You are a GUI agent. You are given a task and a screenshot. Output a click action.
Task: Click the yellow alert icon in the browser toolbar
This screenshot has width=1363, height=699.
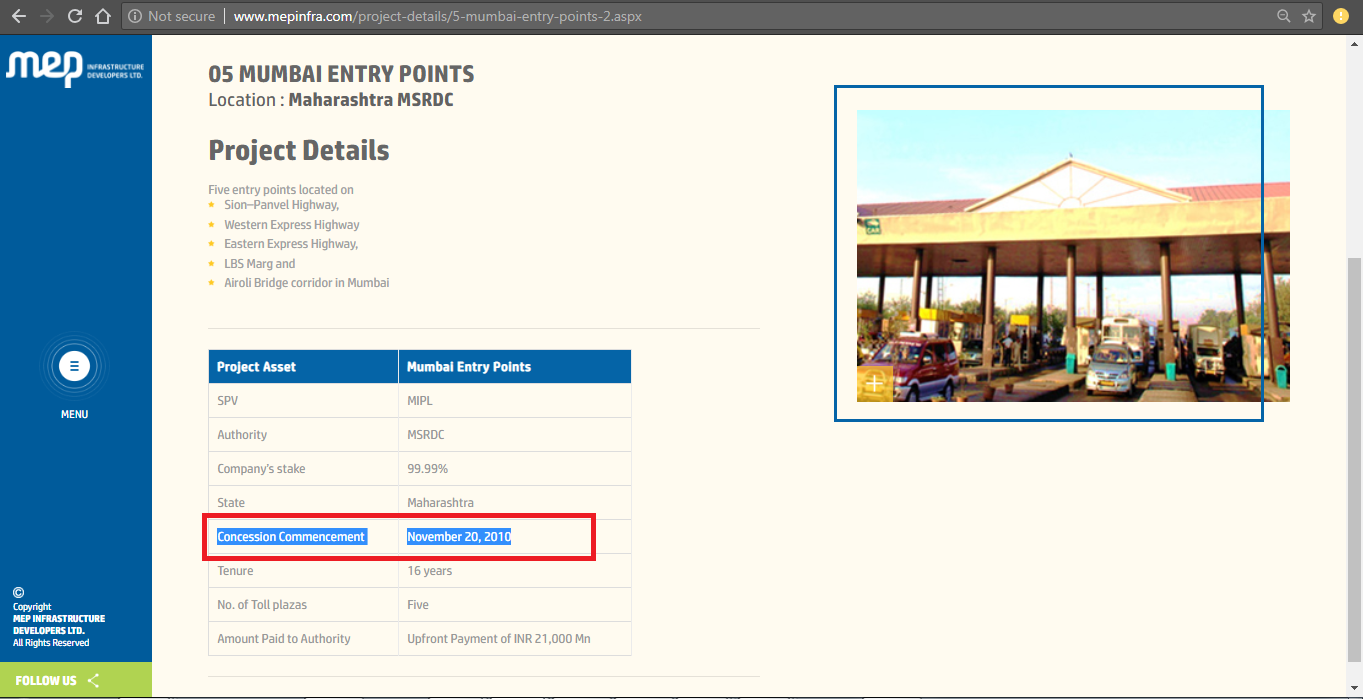coord(1341,16)
